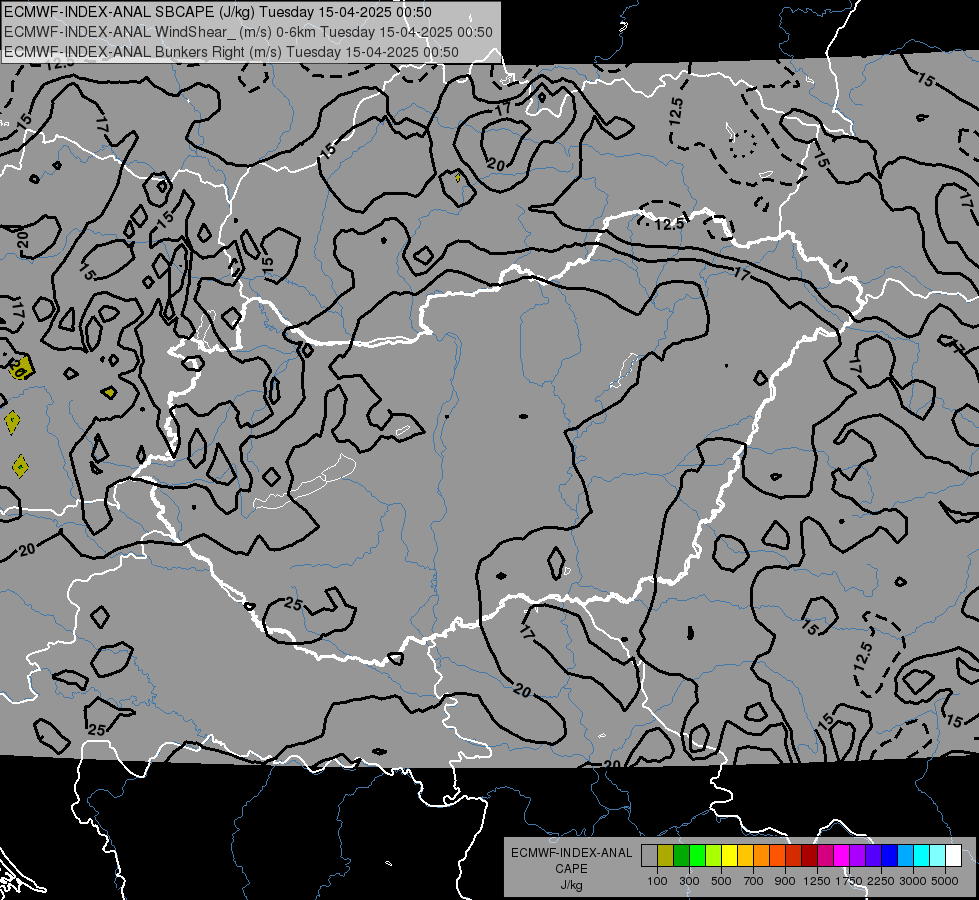Click the WindShear 0-6km title line
Image resolution: width=979 pixels, height=900 pixels.
pyautogui.click(x=248, y=32)
